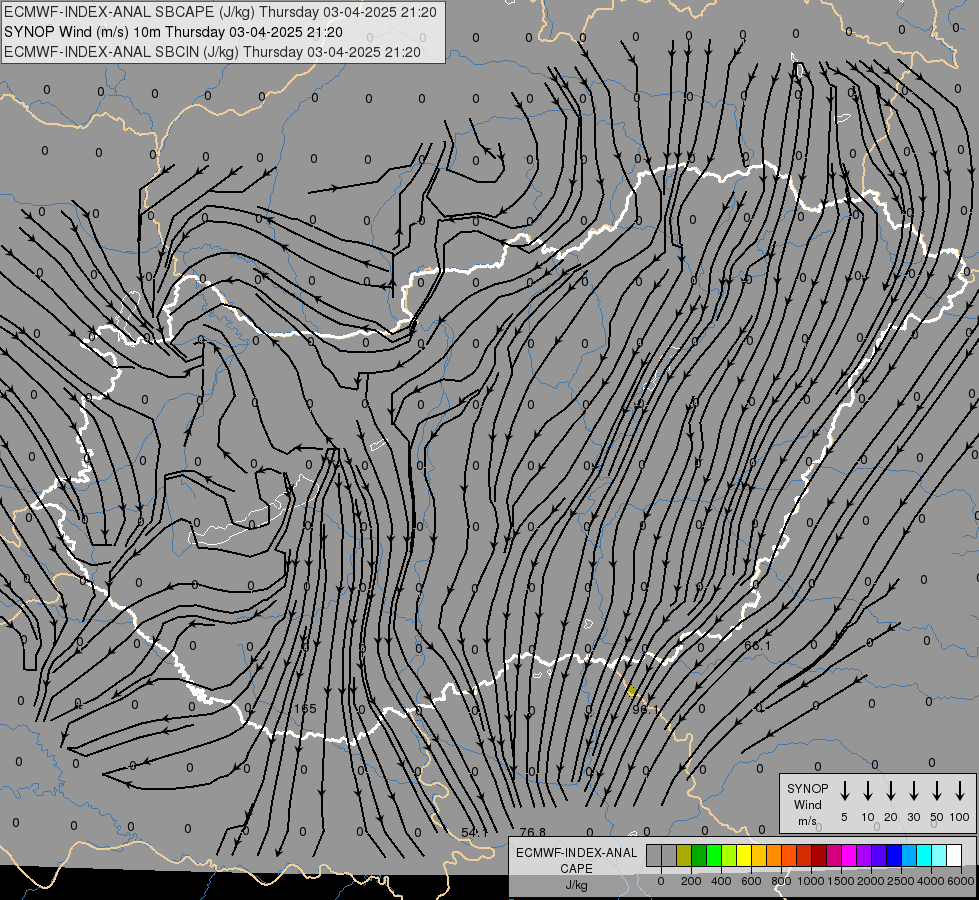The width and height of the screenshot is (979, 900).
Task: Pick the bright magenta CAPE scale swatch
Action: point(849,855)
